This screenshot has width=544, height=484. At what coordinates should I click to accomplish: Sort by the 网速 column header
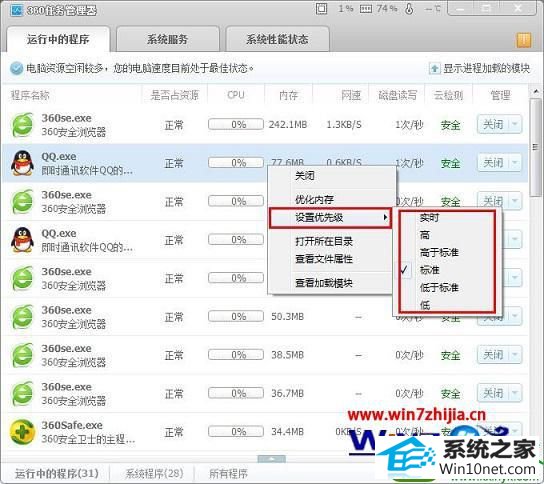(351, 95)
